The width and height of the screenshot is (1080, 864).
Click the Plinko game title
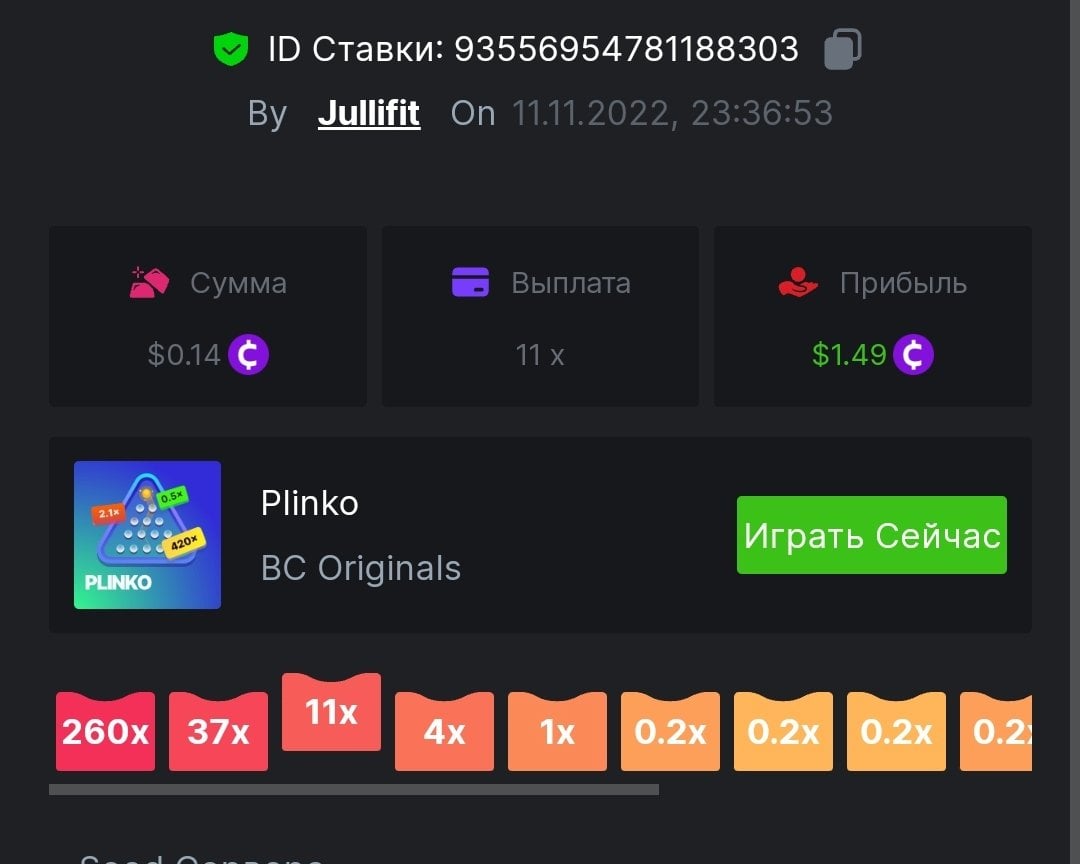click(309, 503)
